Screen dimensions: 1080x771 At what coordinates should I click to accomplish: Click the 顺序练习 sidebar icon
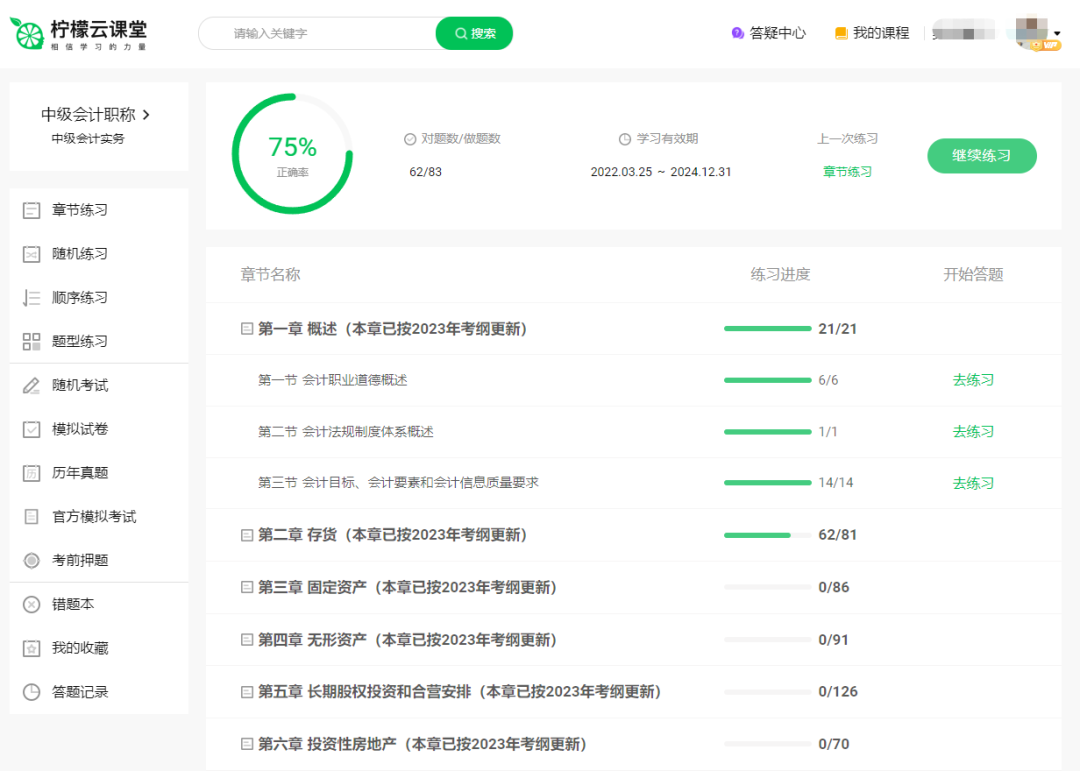tap(32, 298)
